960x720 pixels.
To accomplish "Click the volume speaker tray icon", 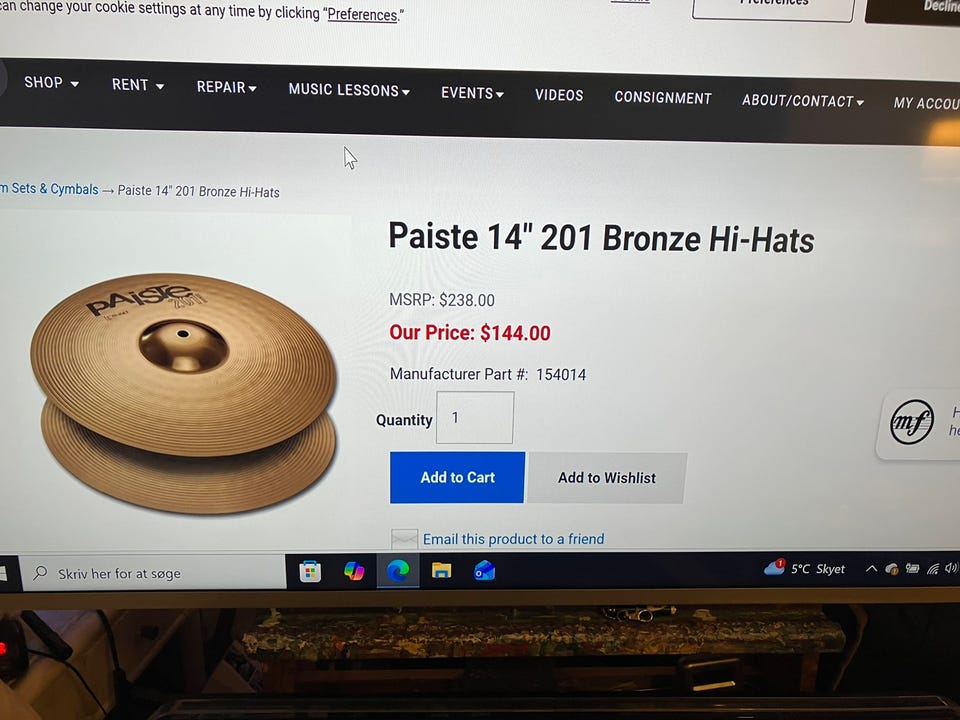I will click(951, 569).
